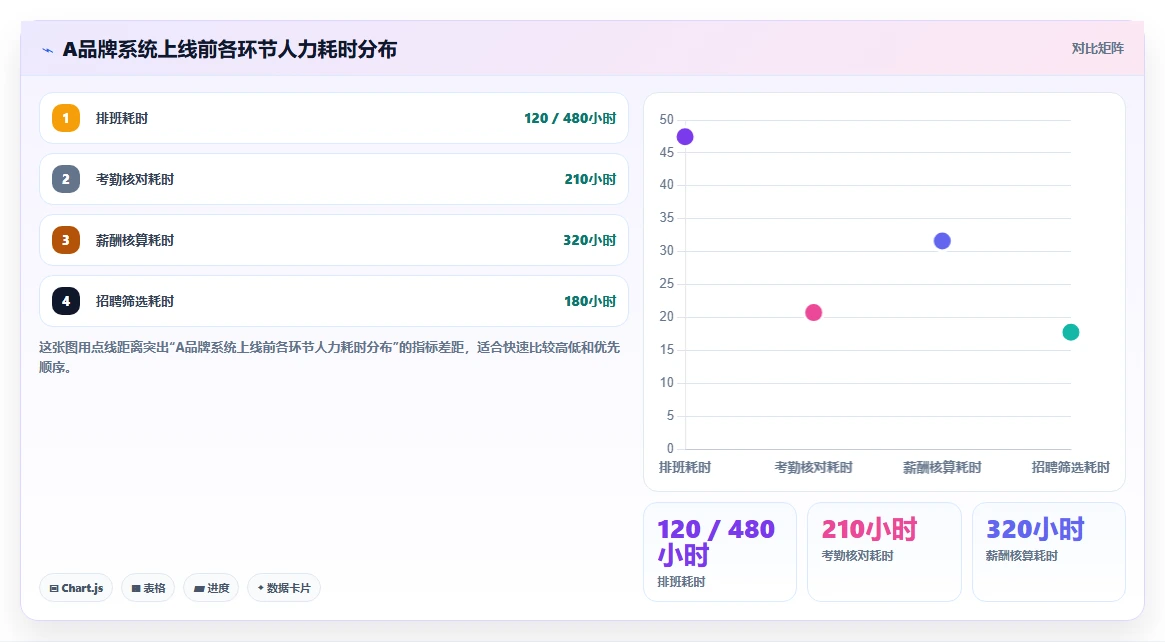Click the teal 招聘筛选耗时 chart point

(x=1071, y=332)
